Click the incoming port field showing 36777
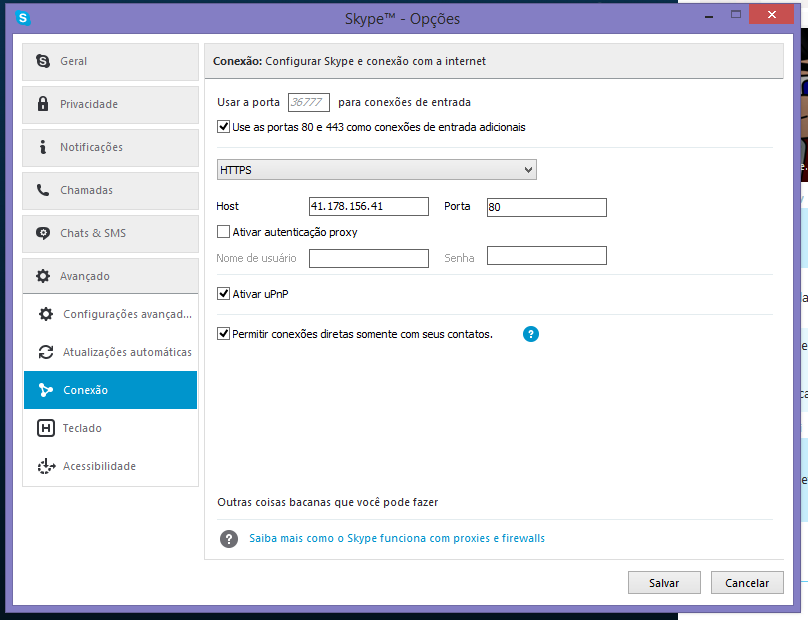 pos(309,102)
